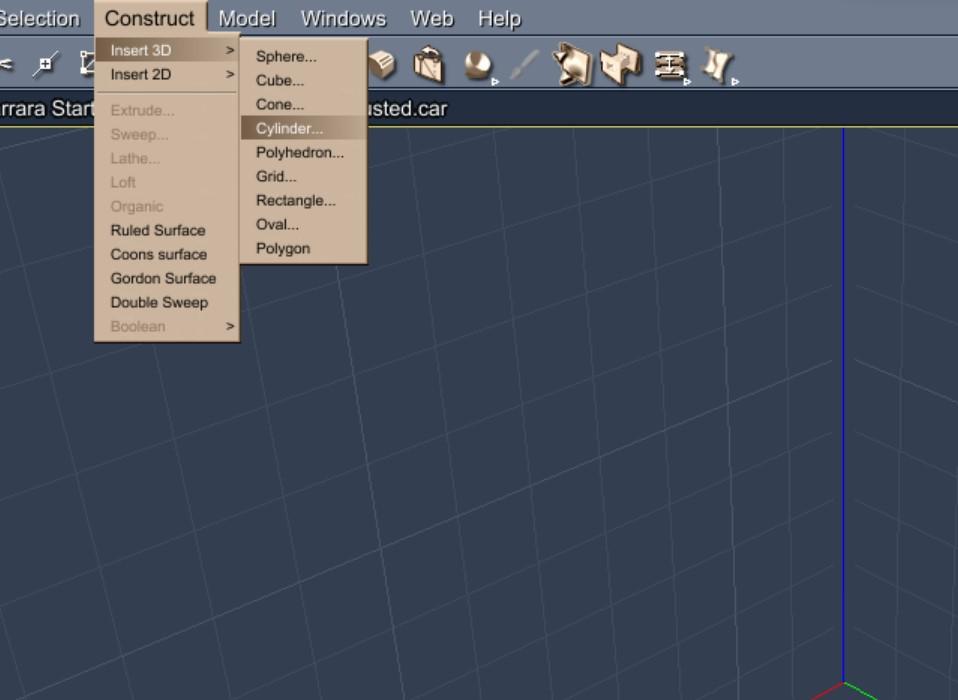Select Double Sweep in Construct menu
This screenshot has width=958, height=700.
coord(166,302)
